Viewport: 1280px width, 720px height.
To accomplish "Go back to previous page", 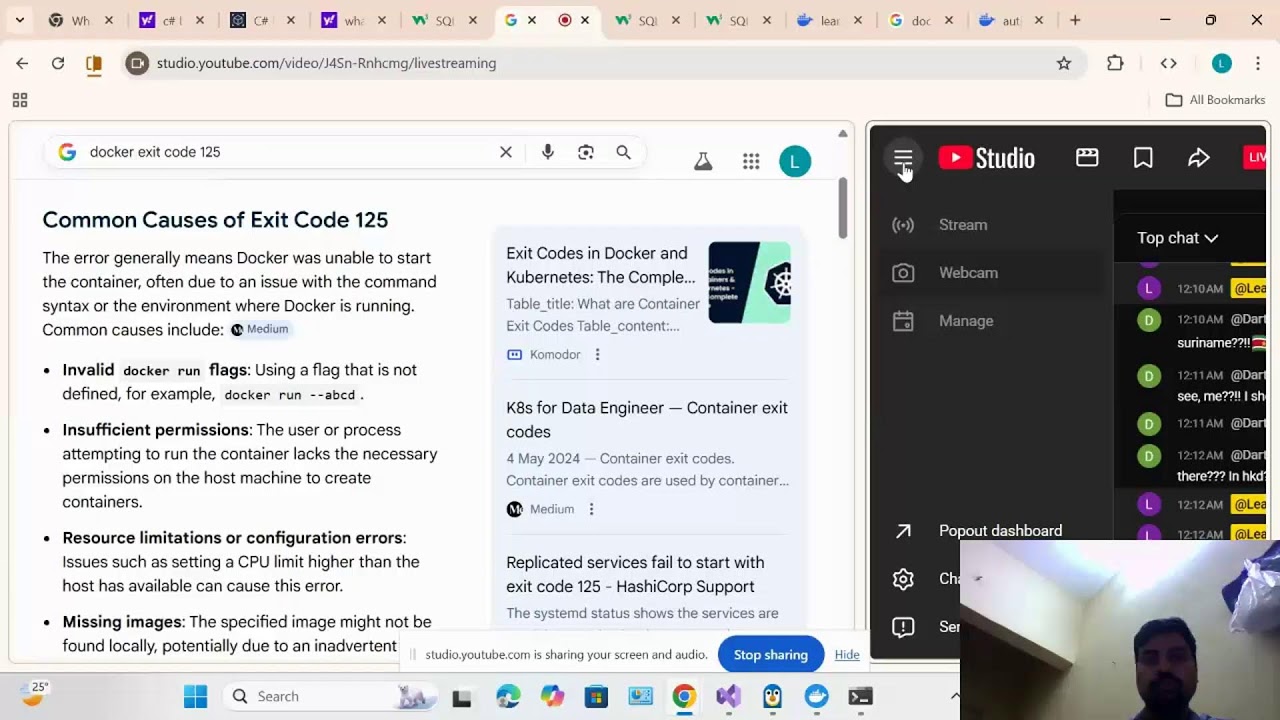I will [22, 63].
